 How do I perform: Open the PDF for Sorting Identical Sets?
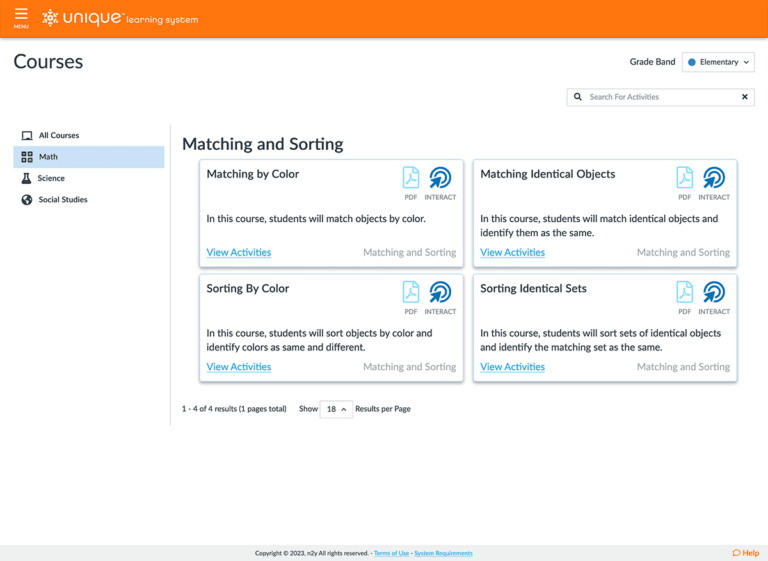(685, 294)
